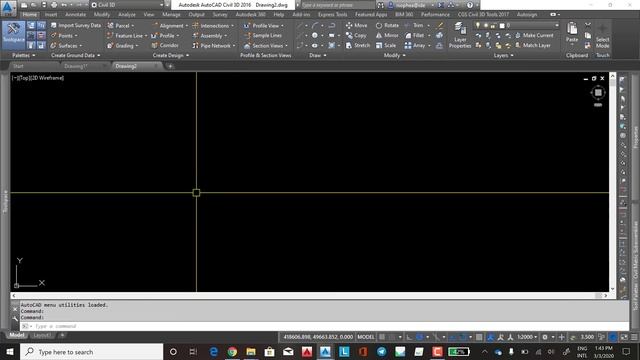Viewport: 640px width, 360px height.
Task: Switch to the Analyze ribbon tab
Action: click(x=127, y=15)
